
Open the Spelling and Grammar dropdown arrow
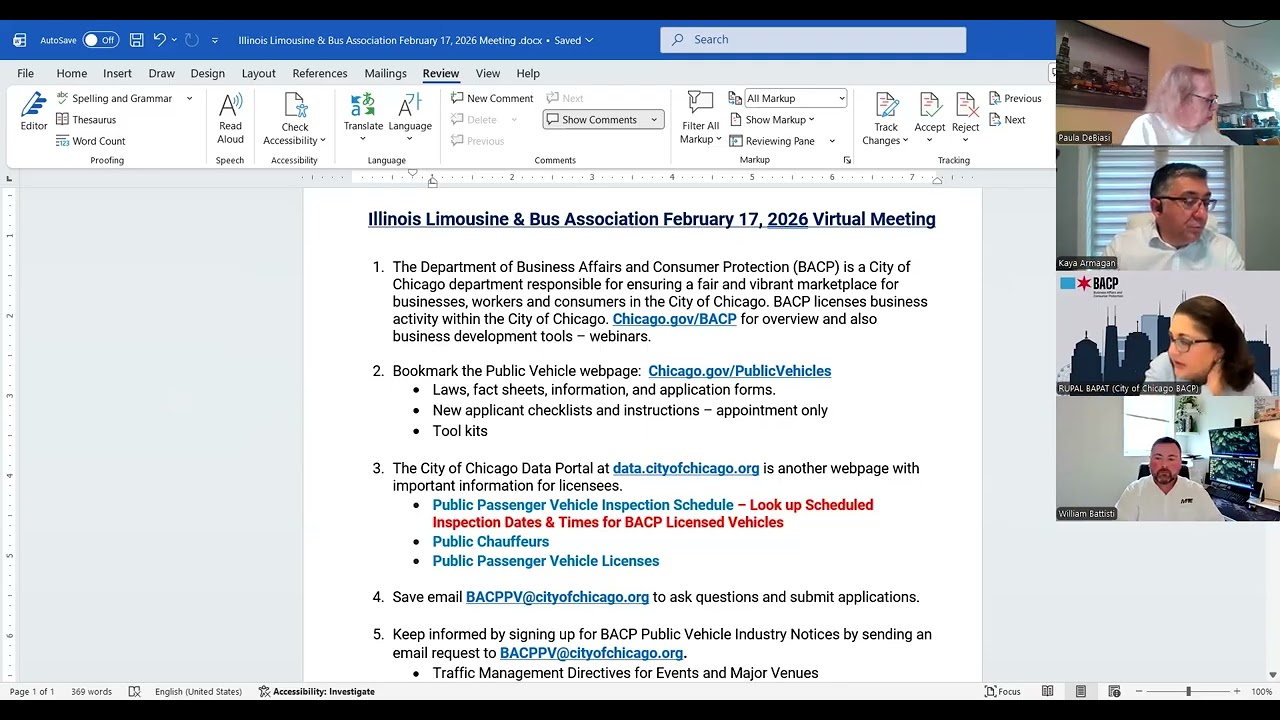point(189,98)
